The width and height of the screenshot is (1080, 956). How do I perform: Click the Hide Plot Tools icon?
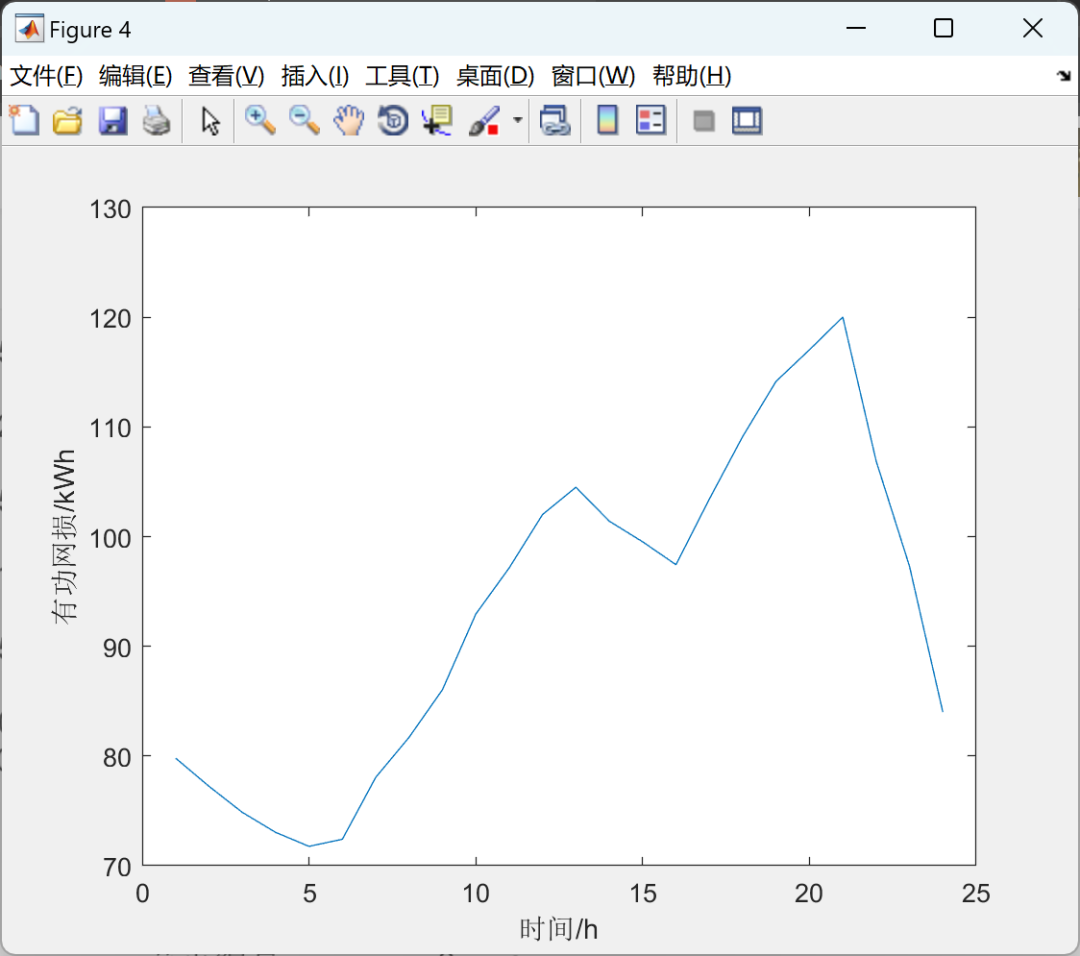click(703, 121)
